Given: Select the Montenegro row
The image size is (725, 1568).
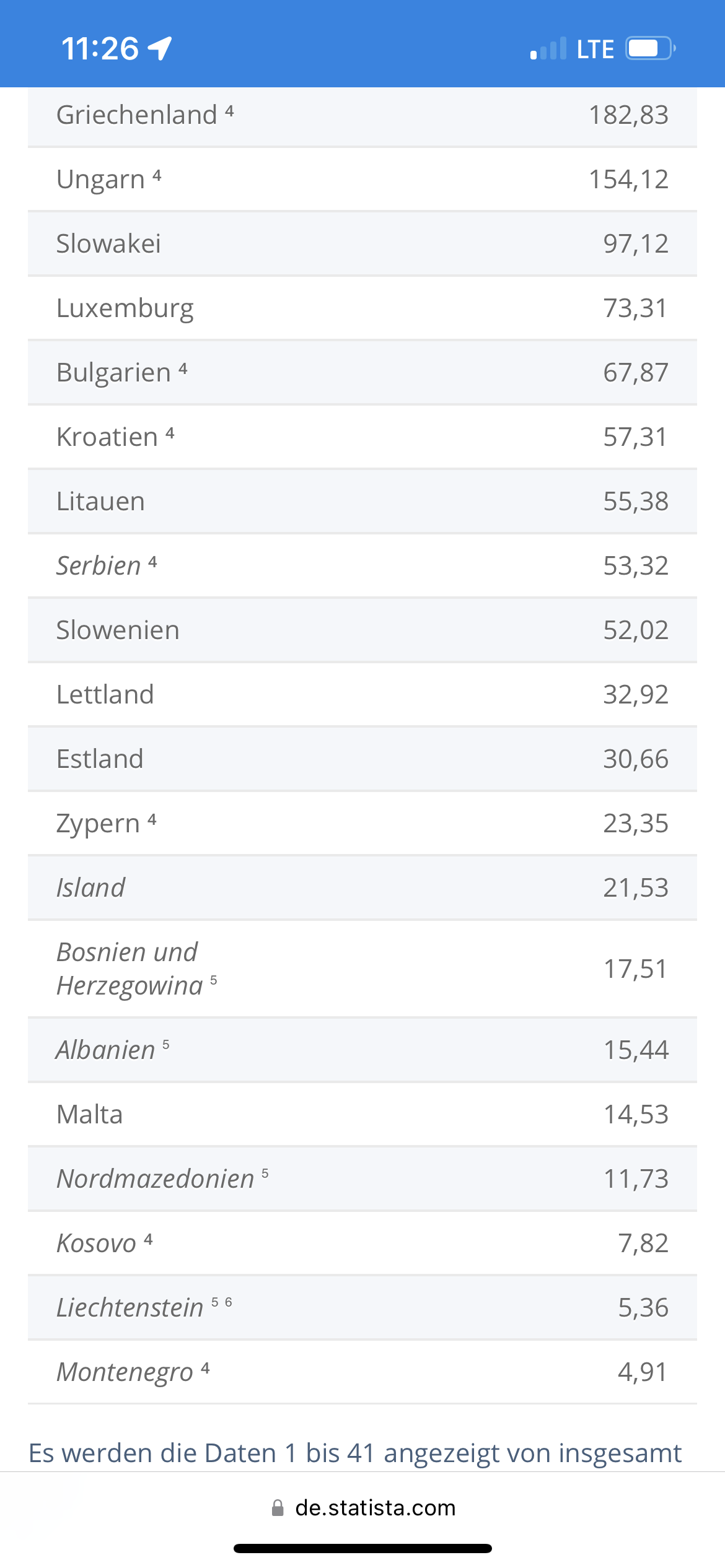Looking at the screenshot, I should click(x=362, y=1372).
